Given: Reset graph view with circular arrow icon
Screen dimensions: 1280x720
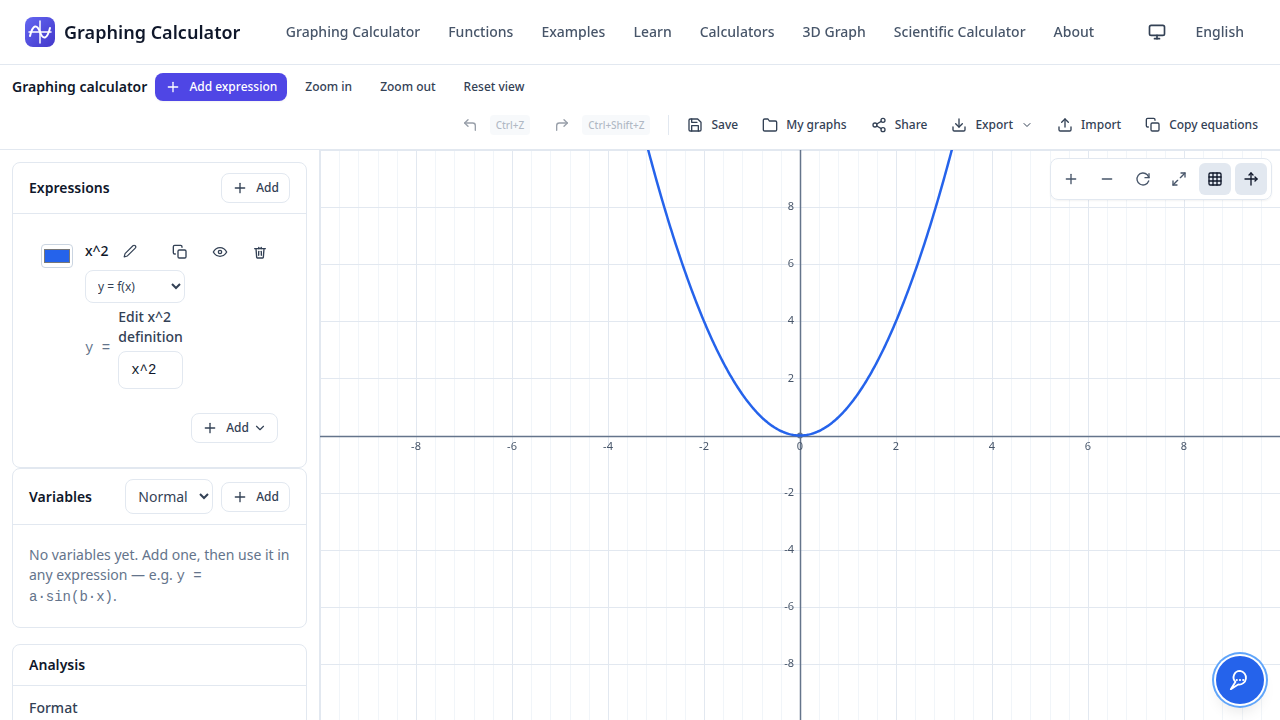Looking at the screenshot, I should point(1143,179).
